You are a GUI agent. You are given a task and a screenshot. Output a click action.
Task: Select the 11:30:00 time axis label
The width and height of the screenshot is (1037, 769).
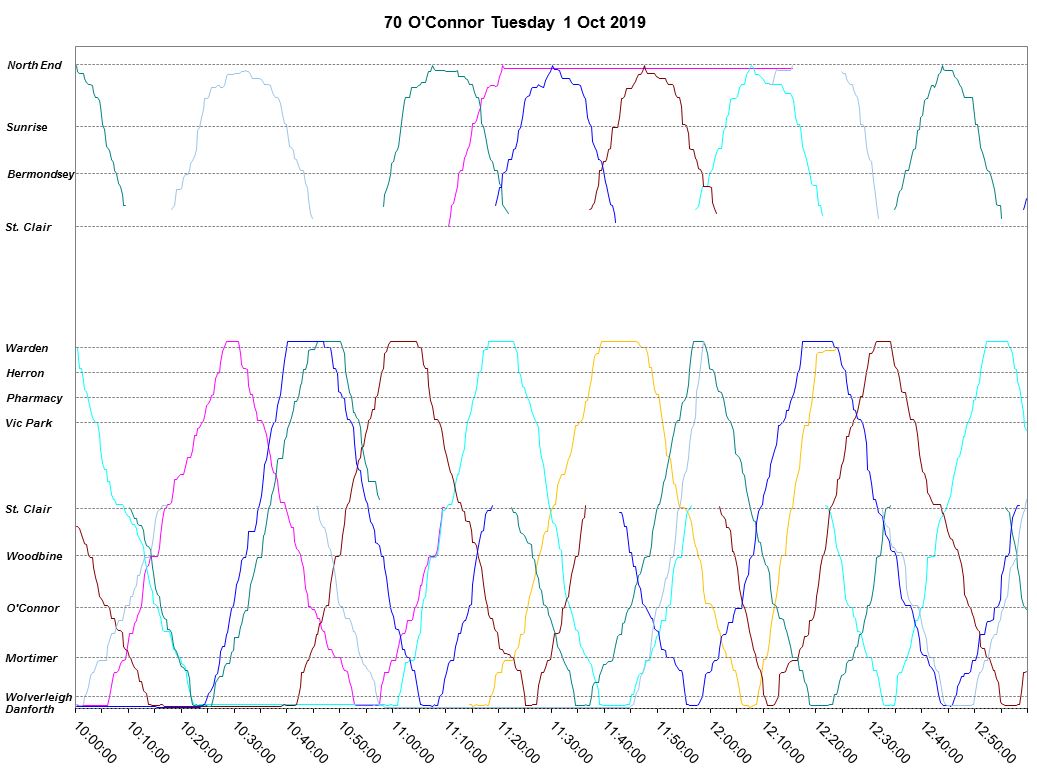[572, 742]
